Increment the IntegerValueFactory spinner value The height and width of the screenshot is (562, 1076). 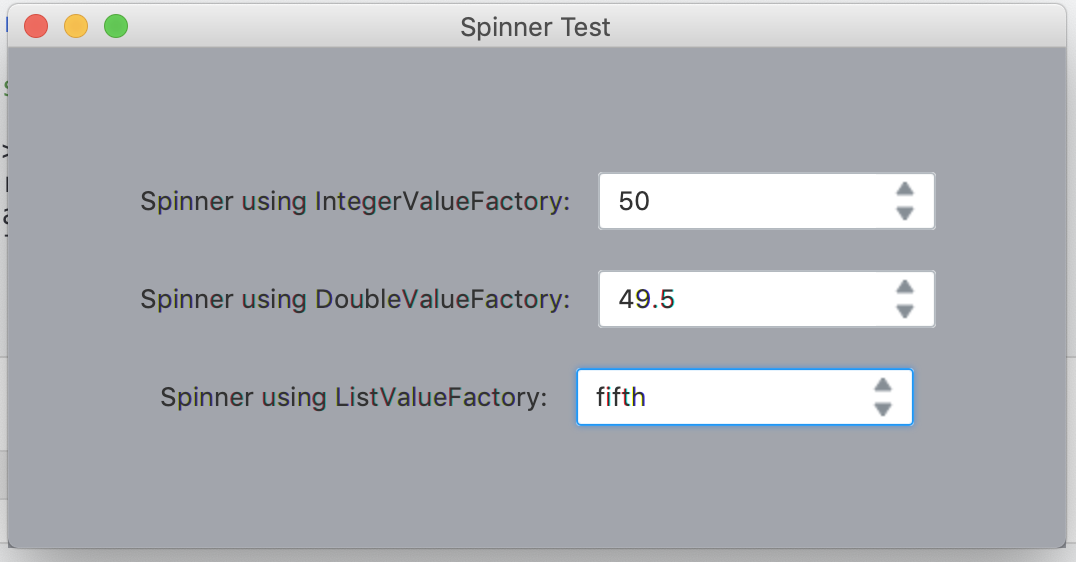905,188
